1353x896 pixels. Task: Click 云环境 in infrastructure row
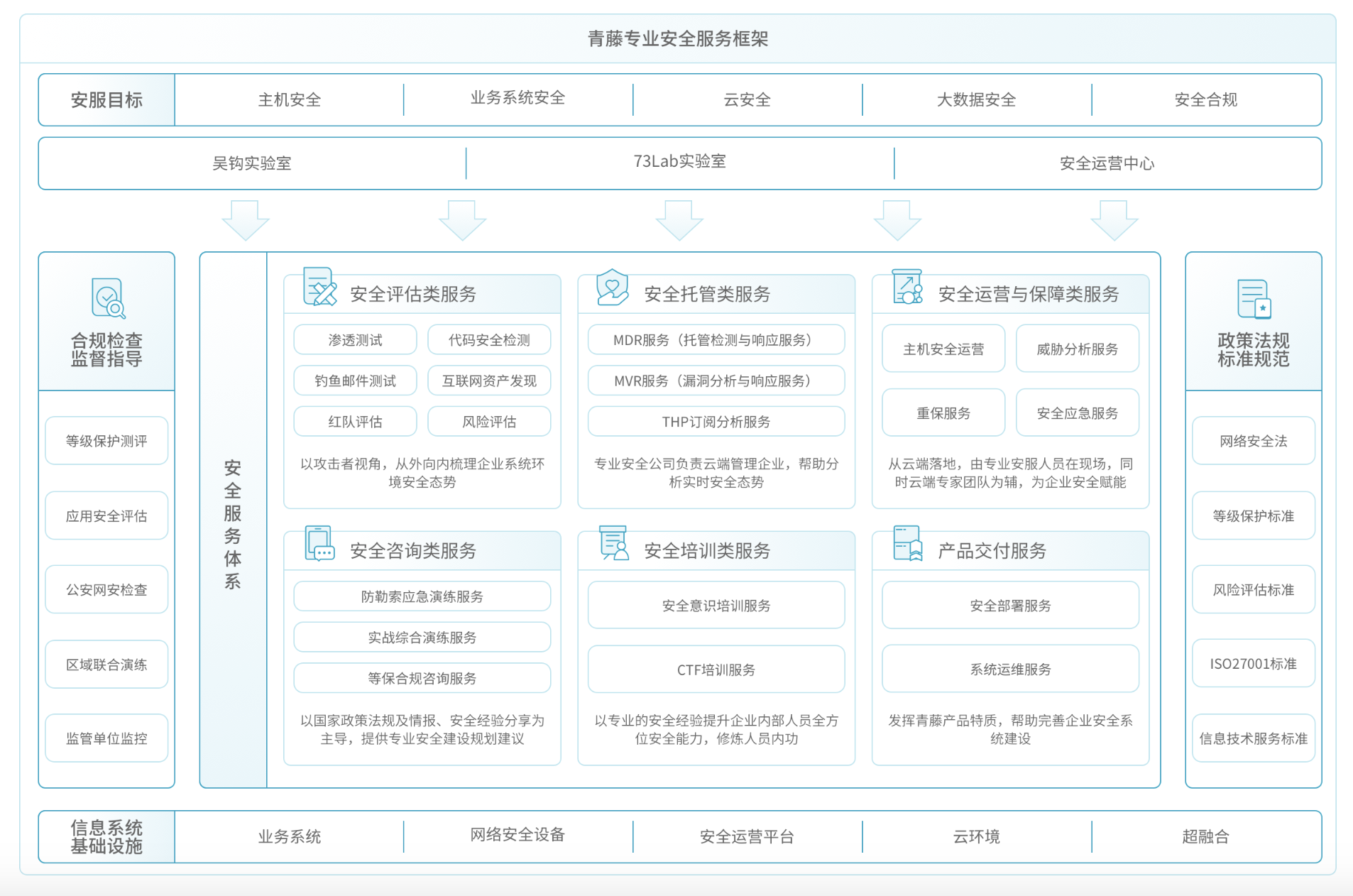click(x=977, y=837)
